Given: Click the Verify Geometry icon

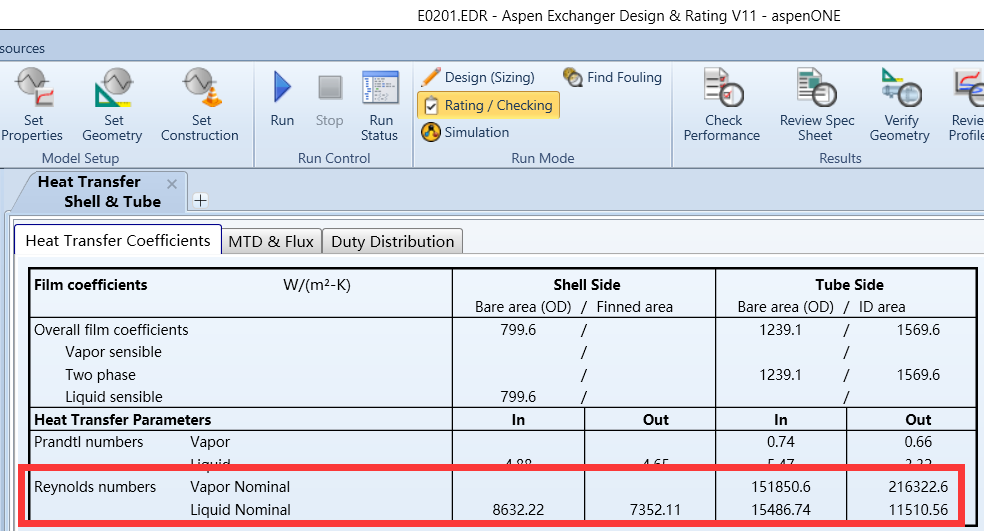Looking at the screenshot, I should pyautogui.click(x=899, y=88).
